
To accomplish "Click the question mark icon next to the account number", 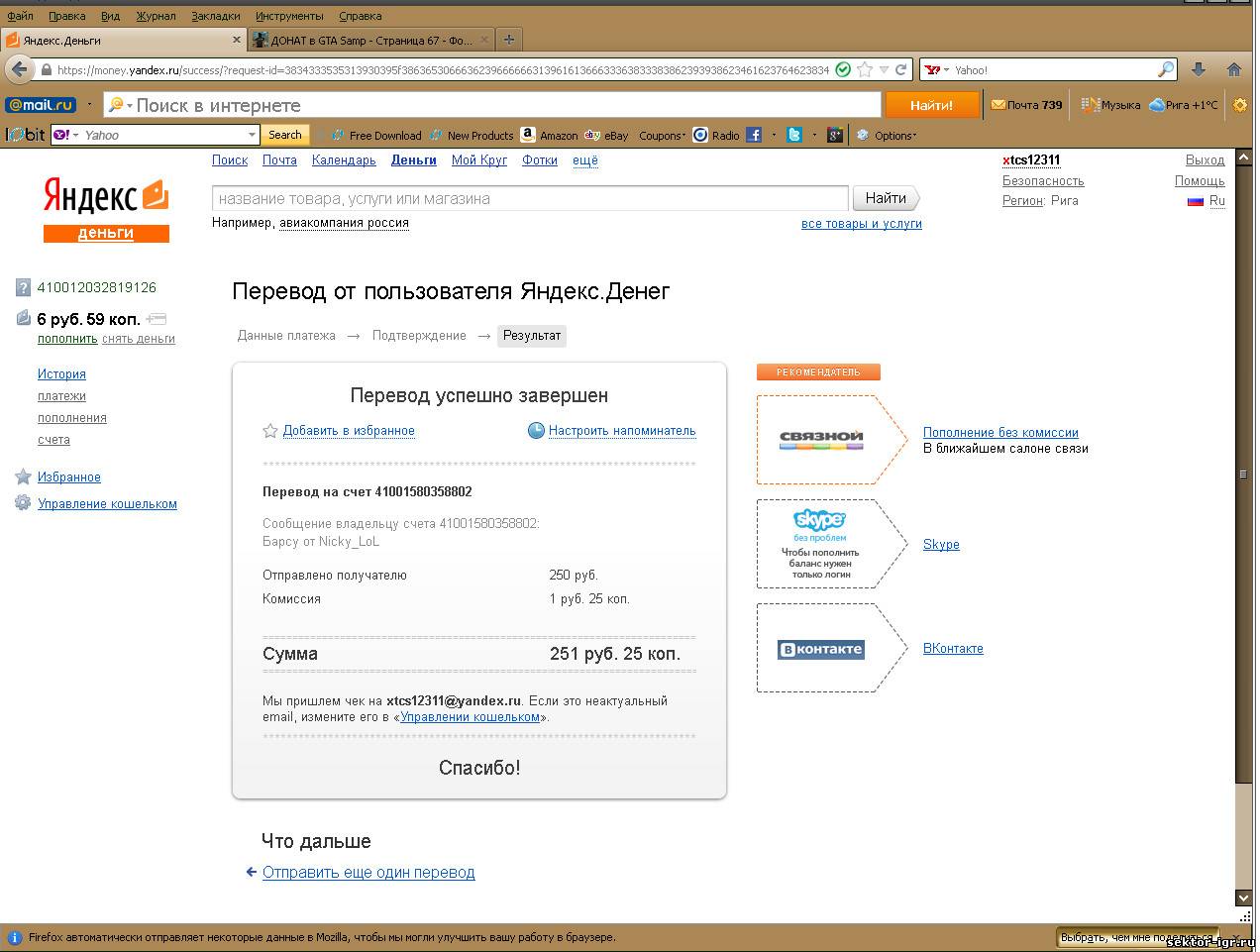I will pyautogui.click(x=23, y=288).
